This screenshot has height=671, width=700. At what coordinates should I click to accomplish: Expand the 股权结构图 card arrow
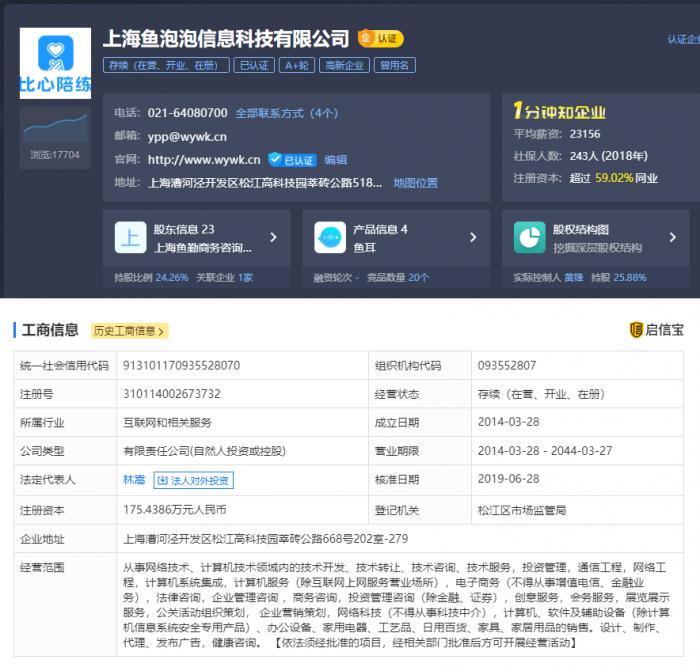[673, 238]
